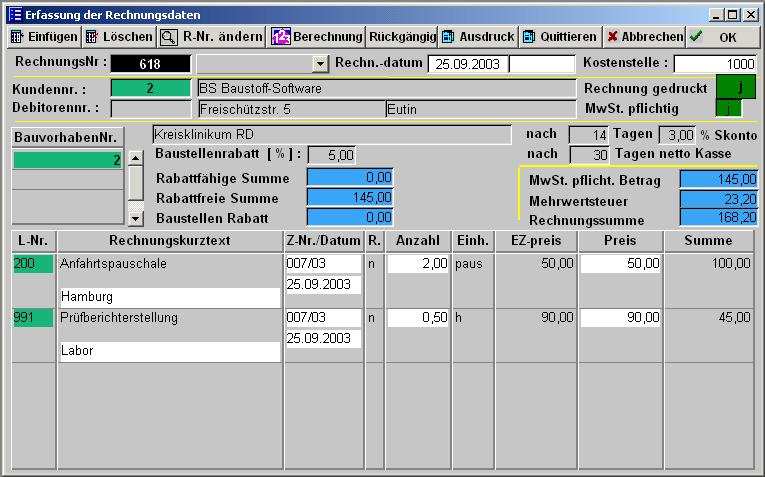The width and height of the screenshot is (765, 477).
Task: Toggle the R. flag for Anfahrtspauschale row
Action: coord(372,264)
